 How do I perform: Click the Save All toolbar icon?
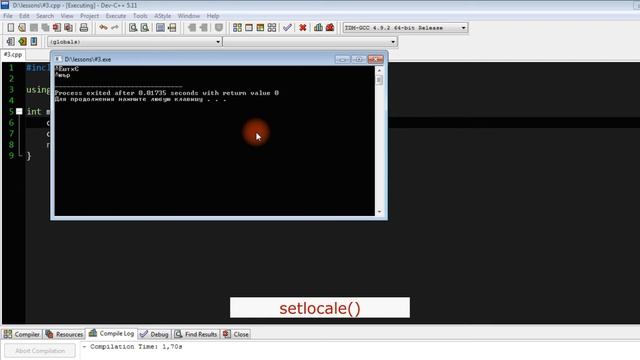45,27
